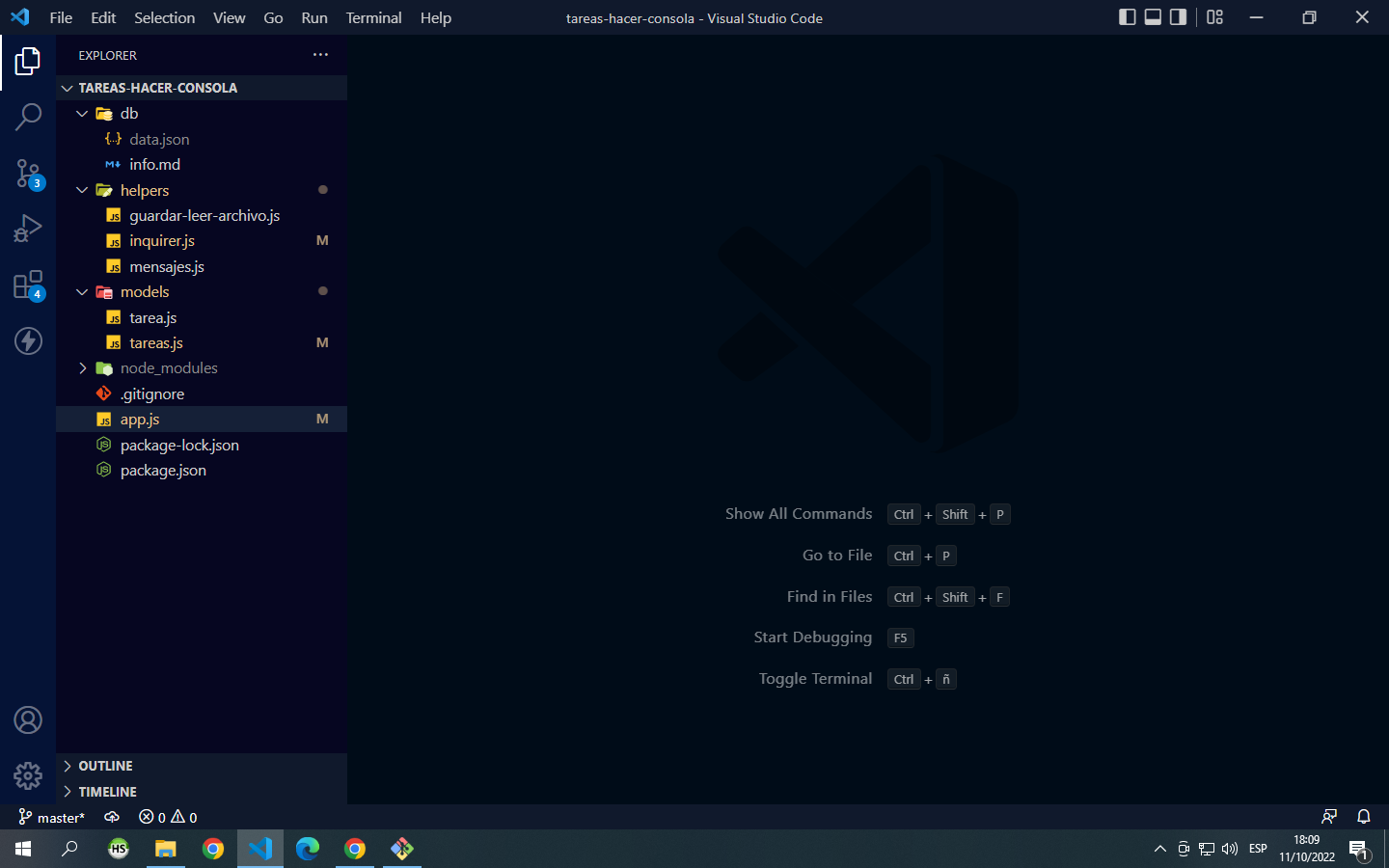Click the synchronize changes icon in status bar

click(x=111, y=817)
